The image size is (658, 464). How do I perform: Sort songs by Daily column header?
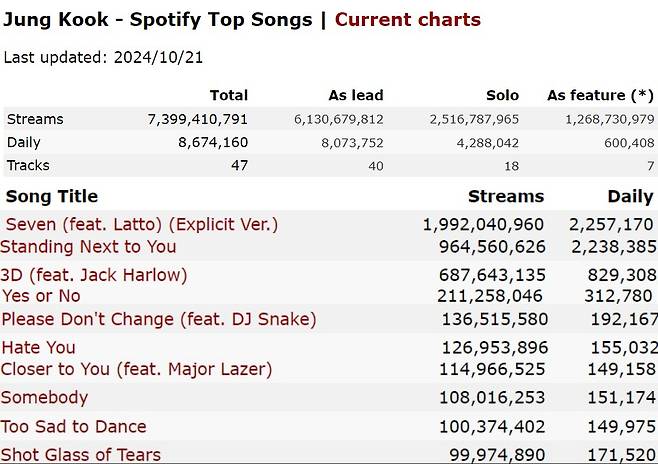[630, 197]
